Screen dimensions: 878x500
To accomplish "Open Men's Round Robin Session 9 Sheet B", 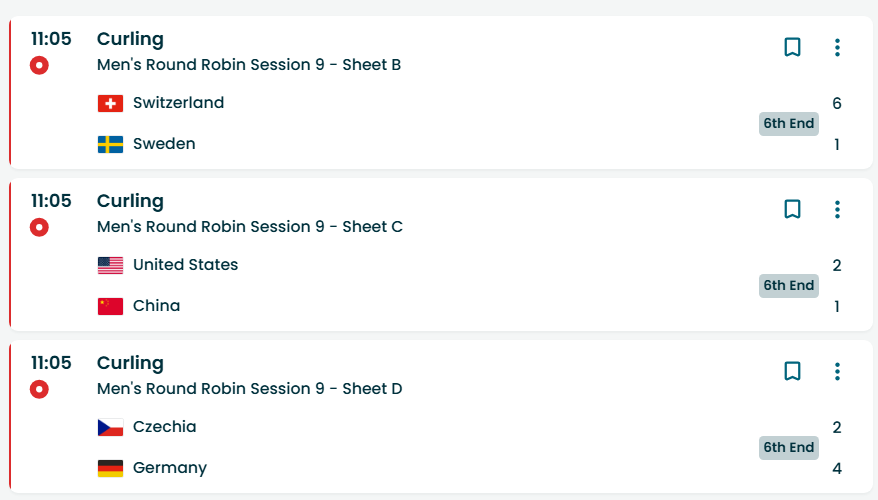I will pos(249,65).
